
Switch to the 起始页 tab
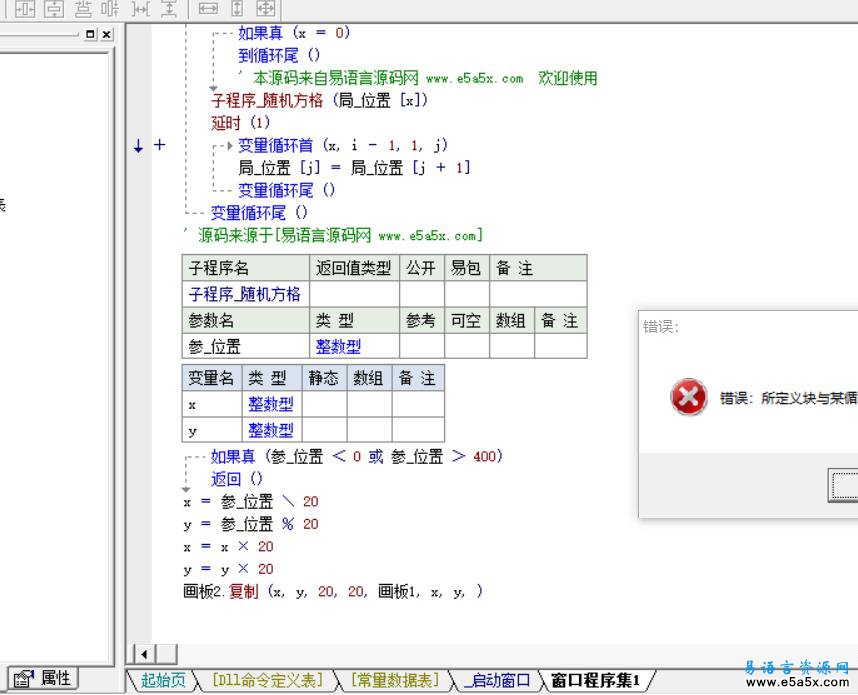click(163, 680)
